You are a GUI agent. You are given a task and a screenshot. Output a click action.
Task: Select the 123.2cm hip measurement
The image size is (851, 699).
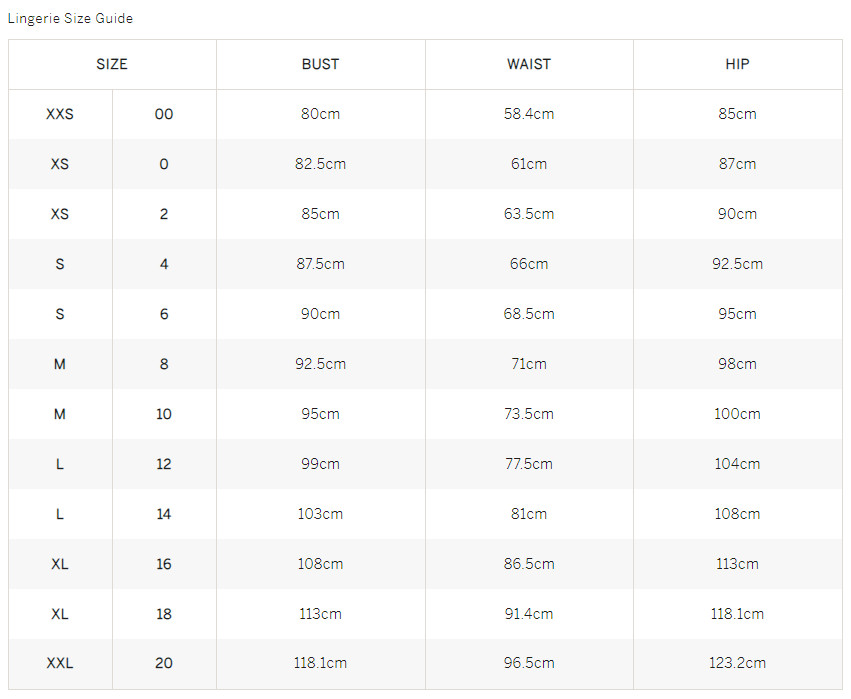coord(737,663)
